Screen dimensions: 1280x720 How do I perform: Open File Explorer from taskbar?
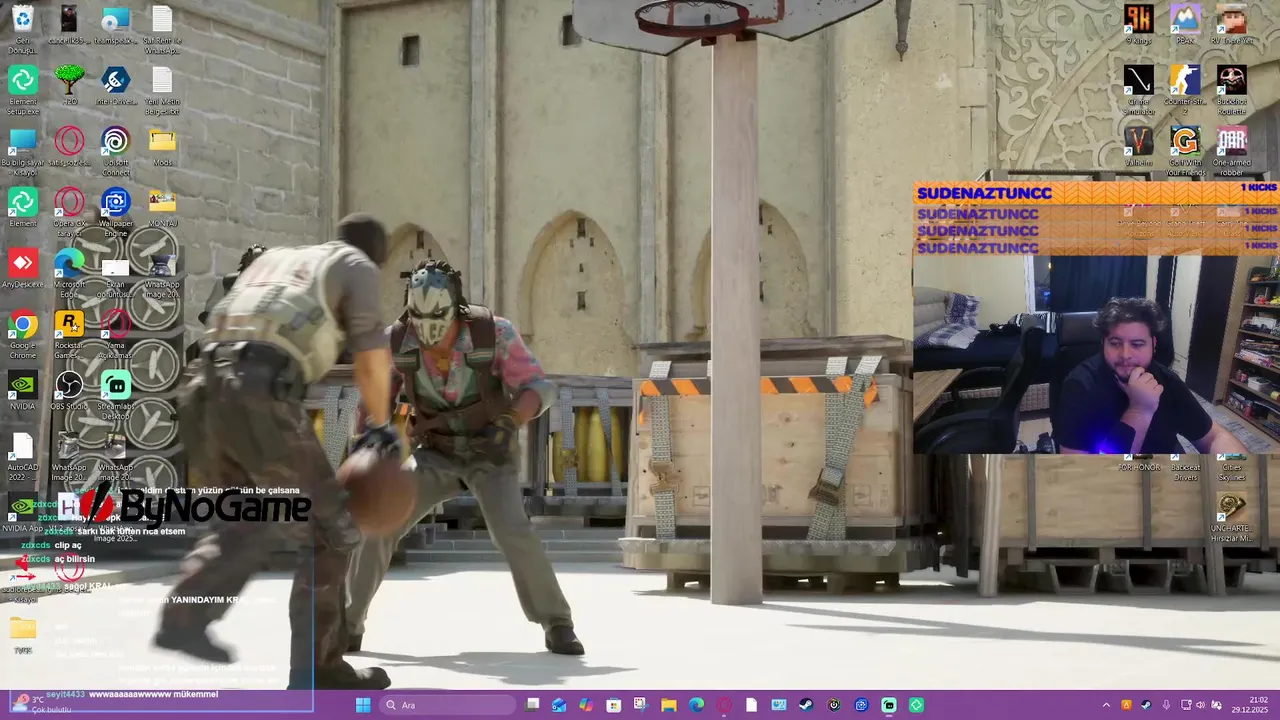click(669, 705)
